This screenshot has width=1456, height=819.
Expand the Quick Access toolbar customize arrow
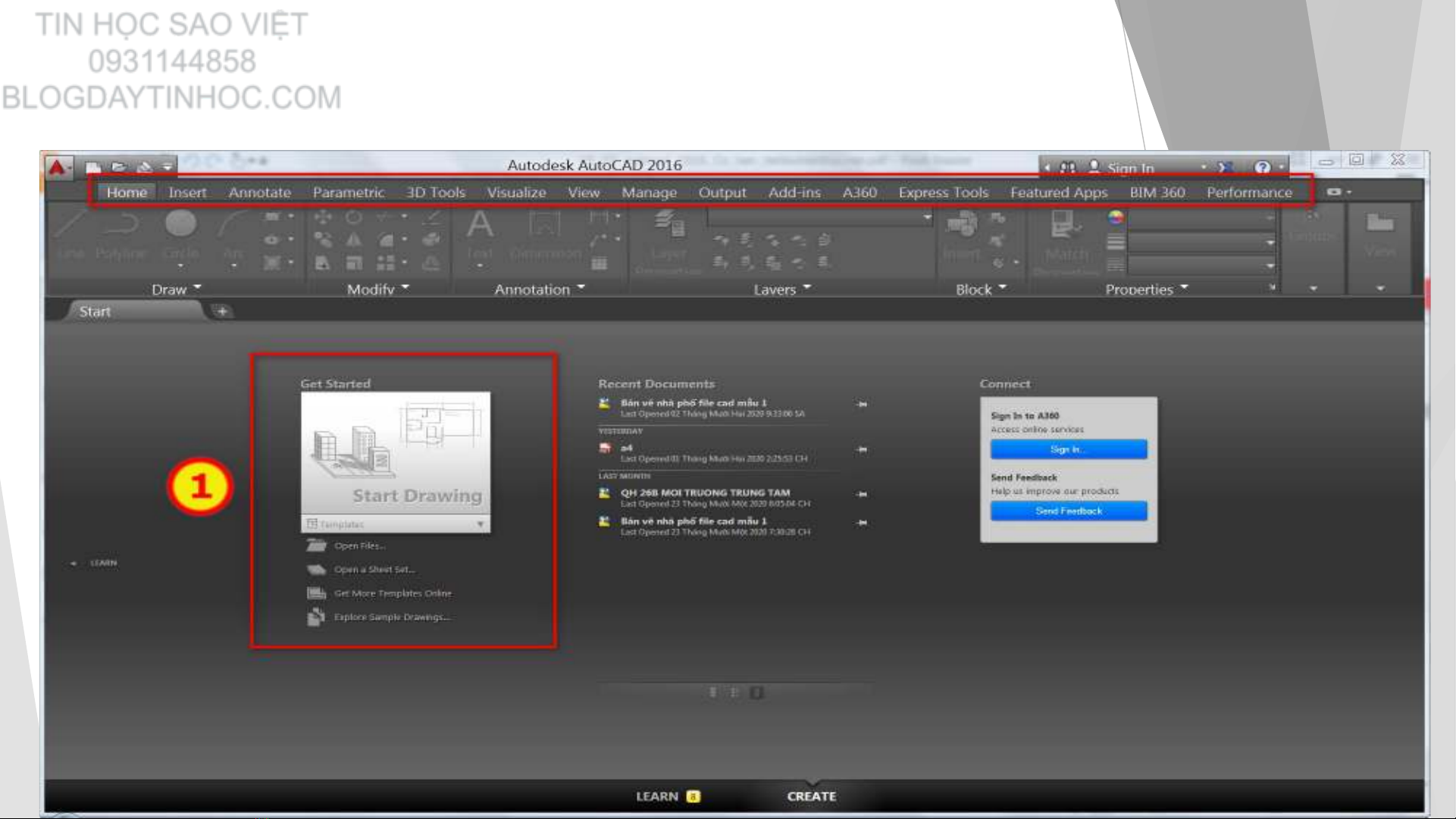(x=167, y=167)
